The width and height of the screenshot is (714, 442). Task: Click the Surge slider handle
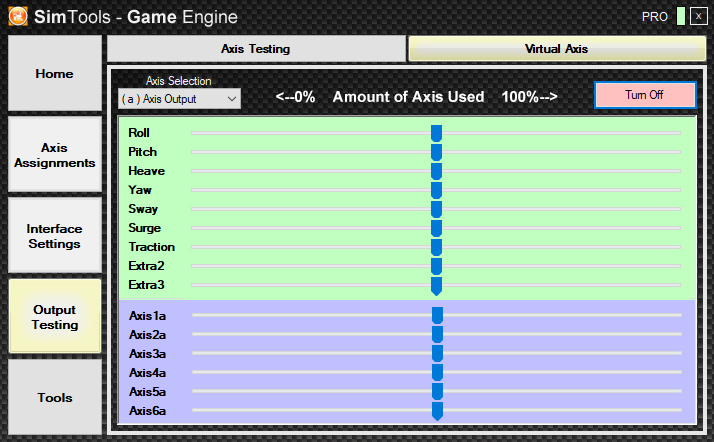pos(436,228)
